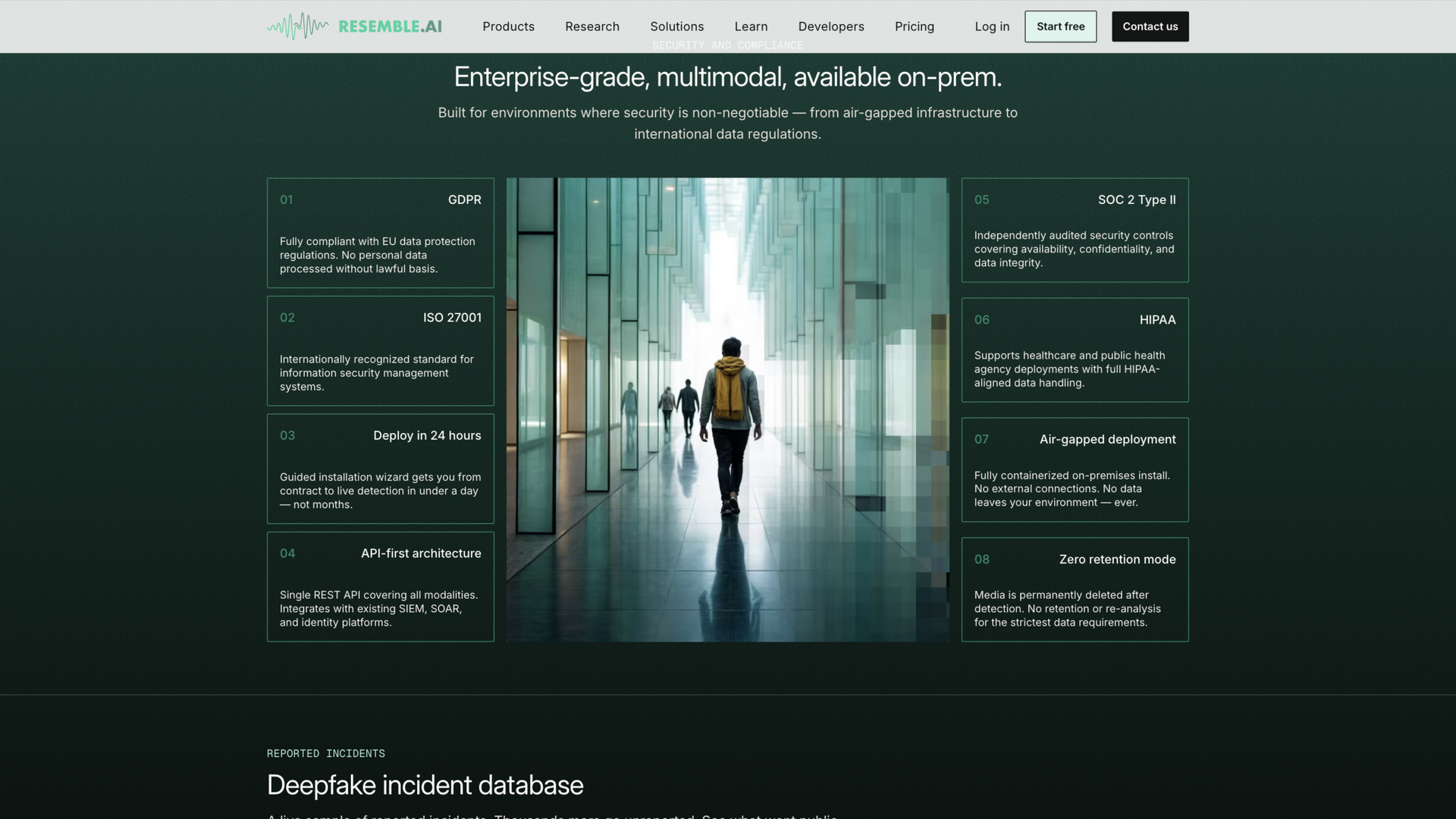Click the Enterprise-grade, multimodal heading
Viewport: 1456px width, 819px height.
pyautogui.click(x=727, y=77)
